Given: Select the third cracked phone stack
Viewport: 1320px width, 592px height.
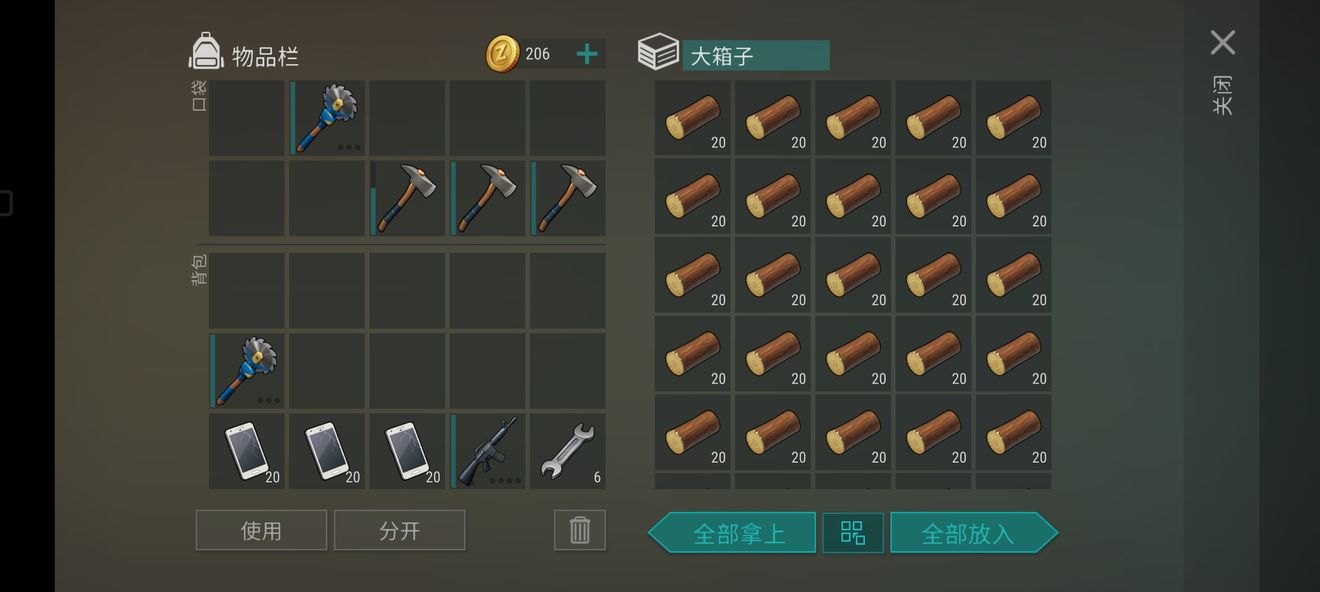Looking at the screenshot, I should point(407,451).
